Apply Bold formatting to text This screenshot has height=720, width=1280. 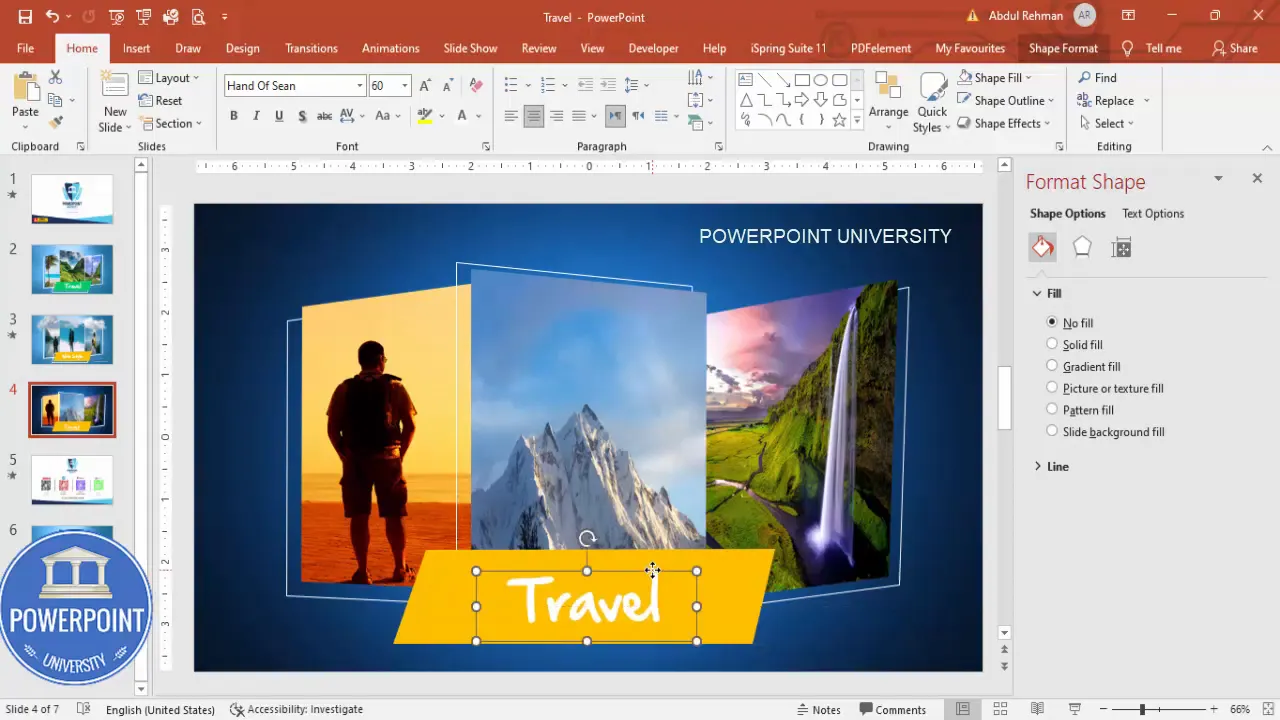(x=234, y=116)
